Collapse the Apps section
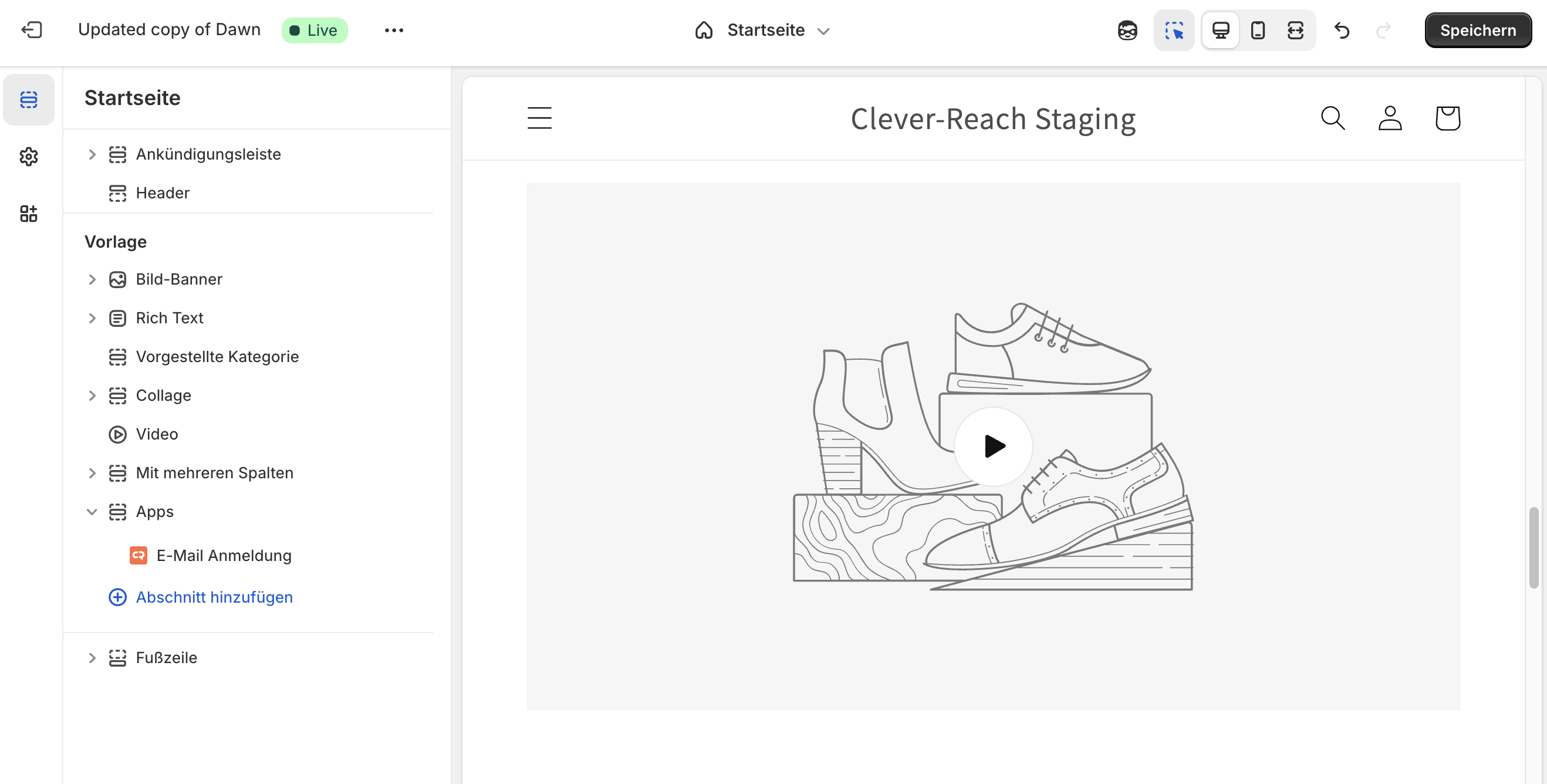 tap(92, 512)
